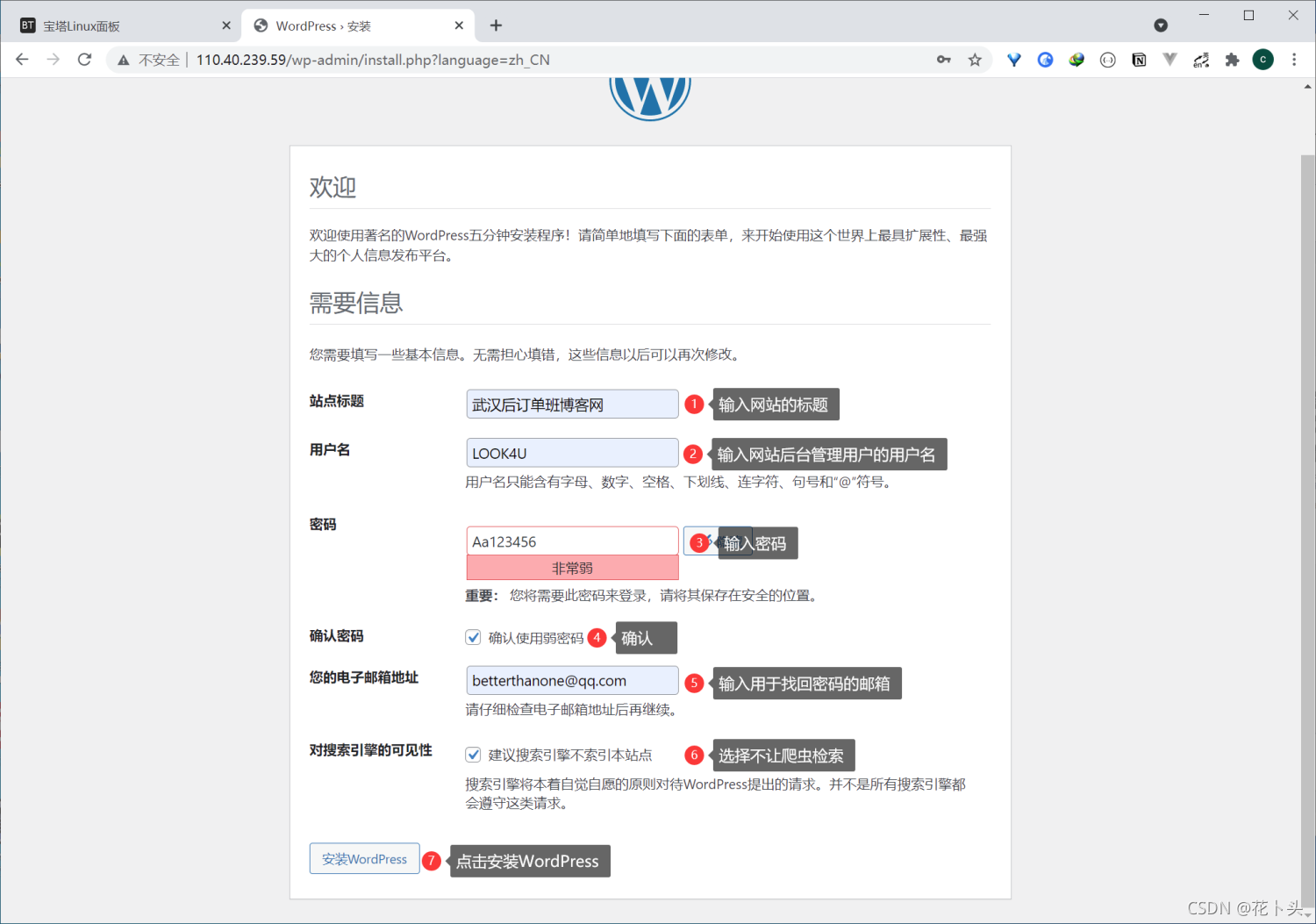Click the blue funnel proxy extension icon

(1014, 60)
